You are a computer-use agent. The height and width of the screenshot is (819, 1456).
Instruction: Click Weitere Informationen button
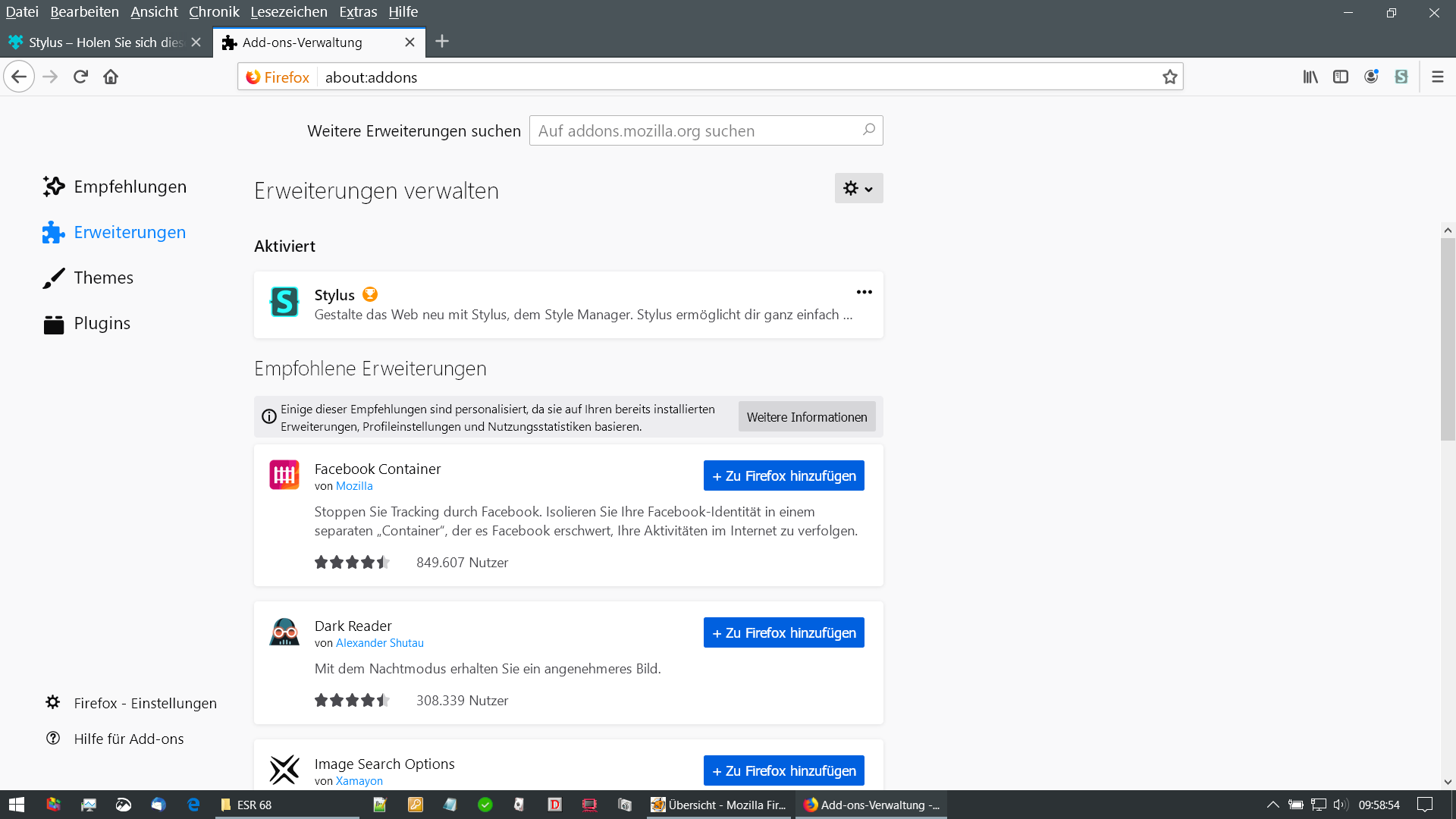(806, 417)
